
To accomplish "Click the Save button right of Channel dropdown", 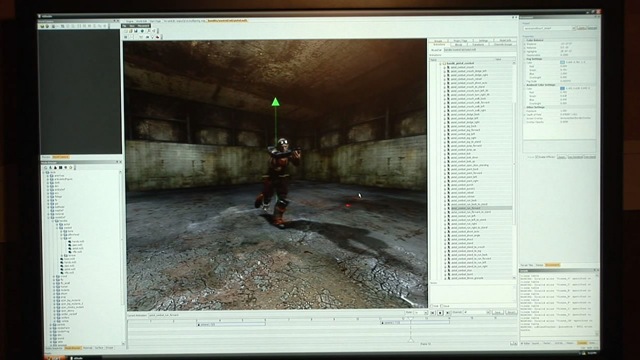I will (x=498, y=313).
